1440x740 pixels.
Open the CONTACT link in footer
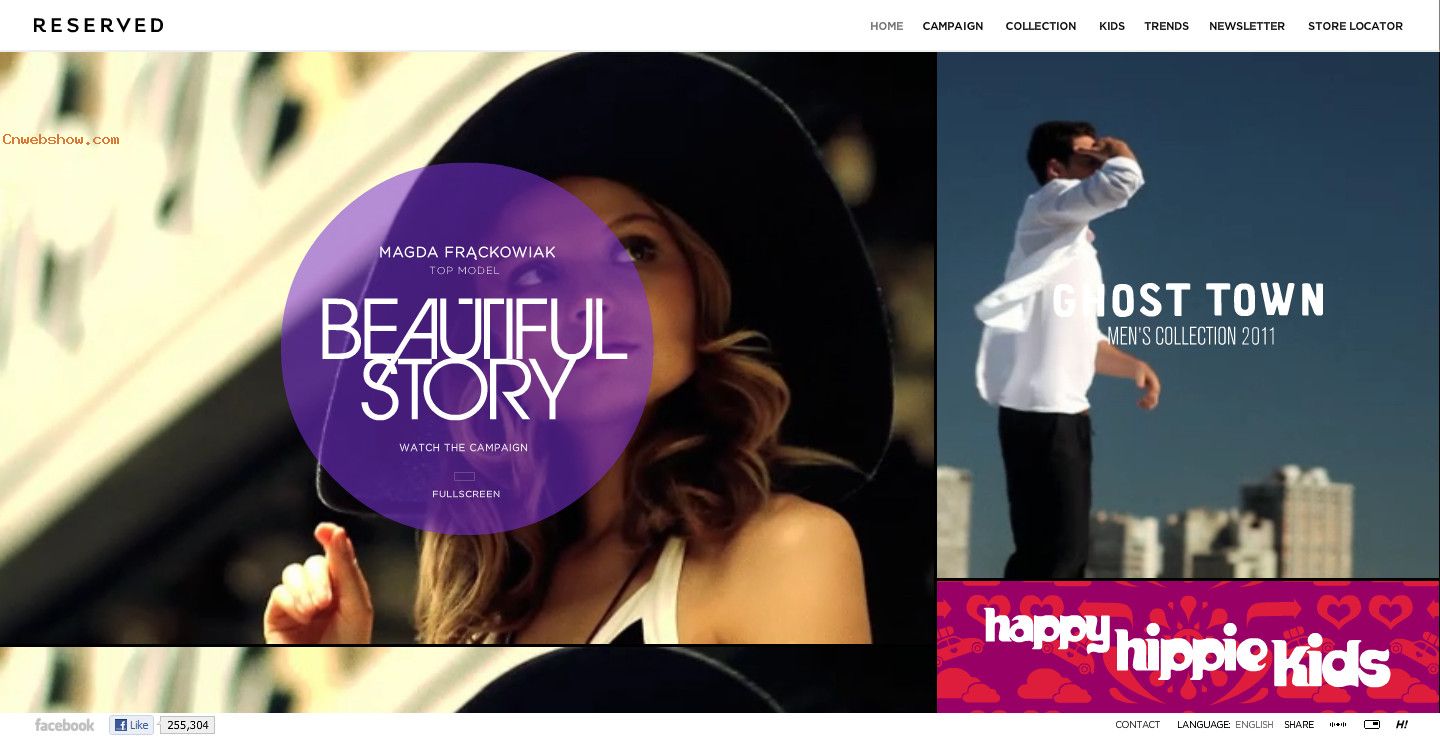[x=1138, y=725]
